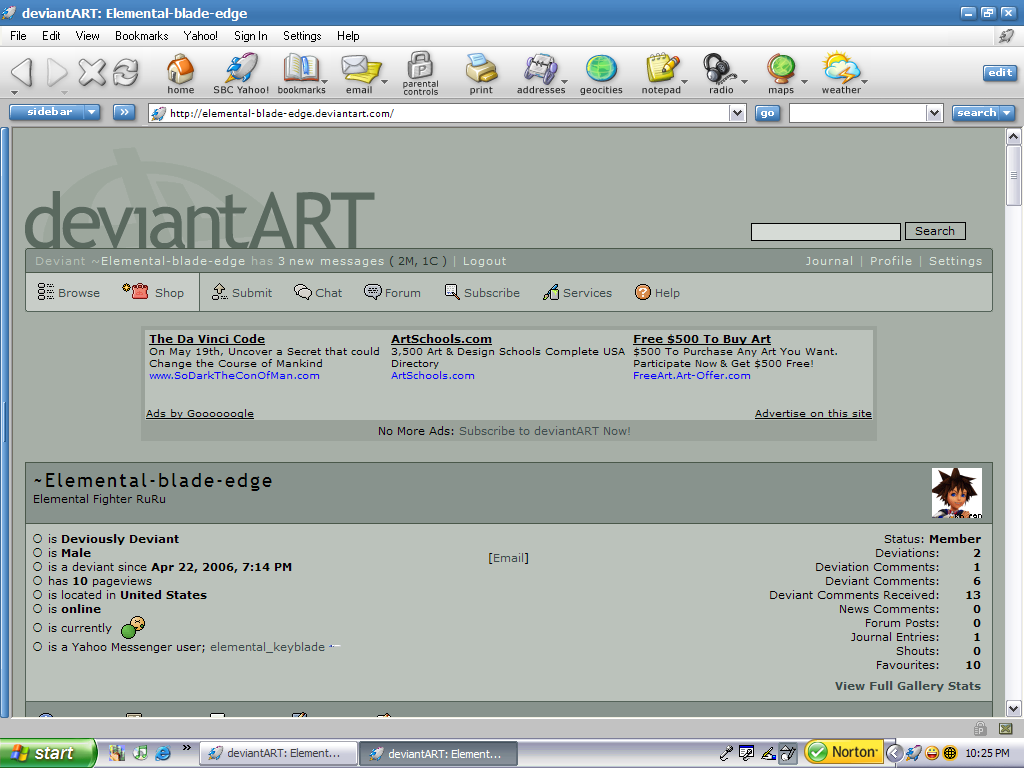This screenshot has height=768, width=1024.
Task: Click the Logout link
Action: [x=485, y=261]
